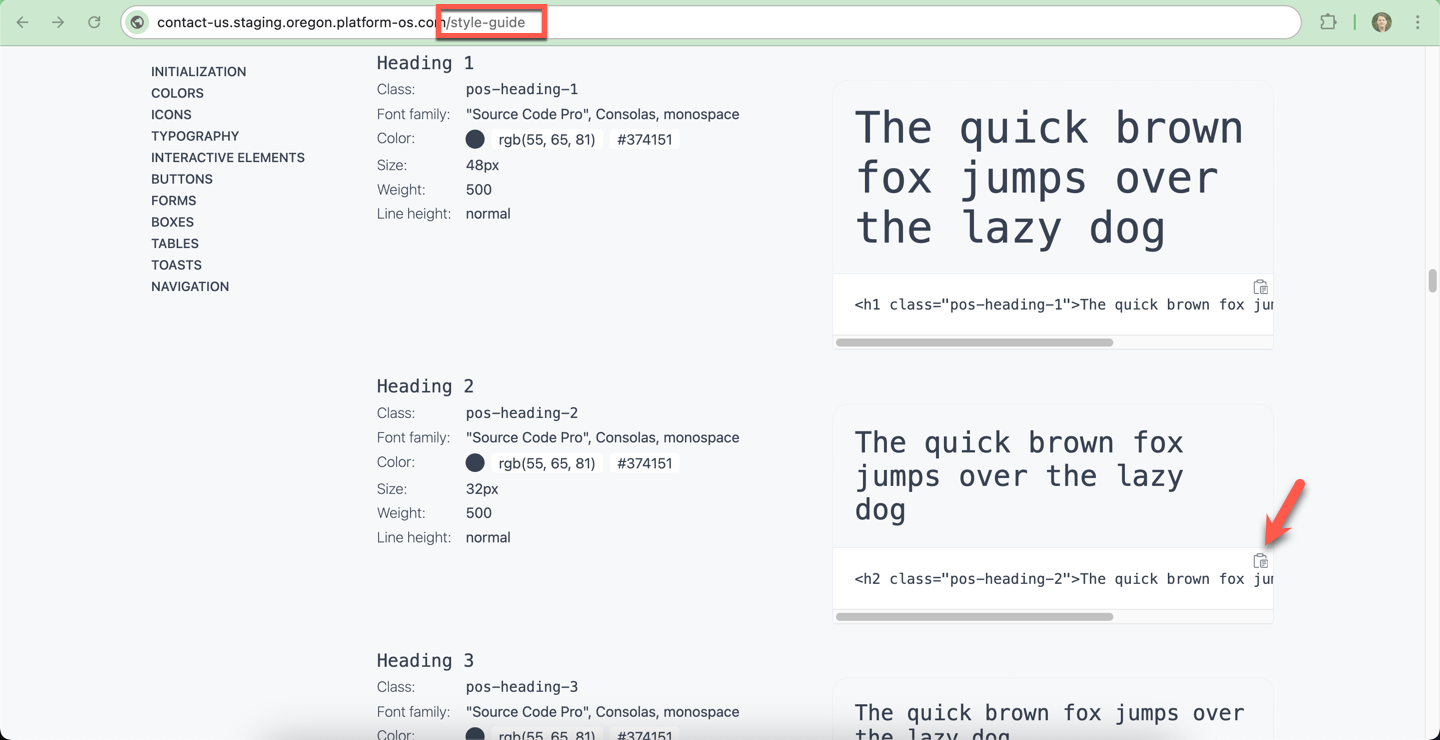Open the TYPOGRAPHY section in sidebar
Screen dimensions: 1440x740
[195, 135]
